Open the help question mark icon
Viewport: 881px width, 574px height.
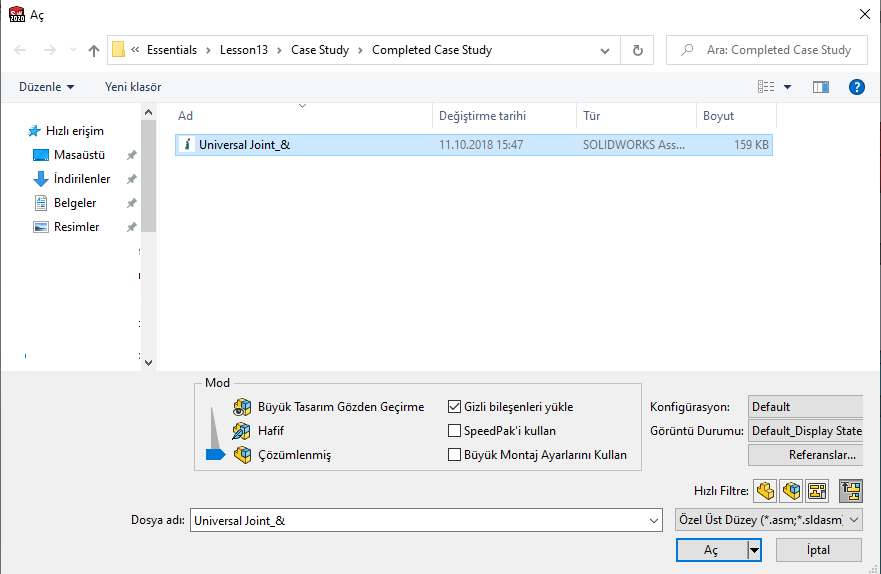point(856,87)
